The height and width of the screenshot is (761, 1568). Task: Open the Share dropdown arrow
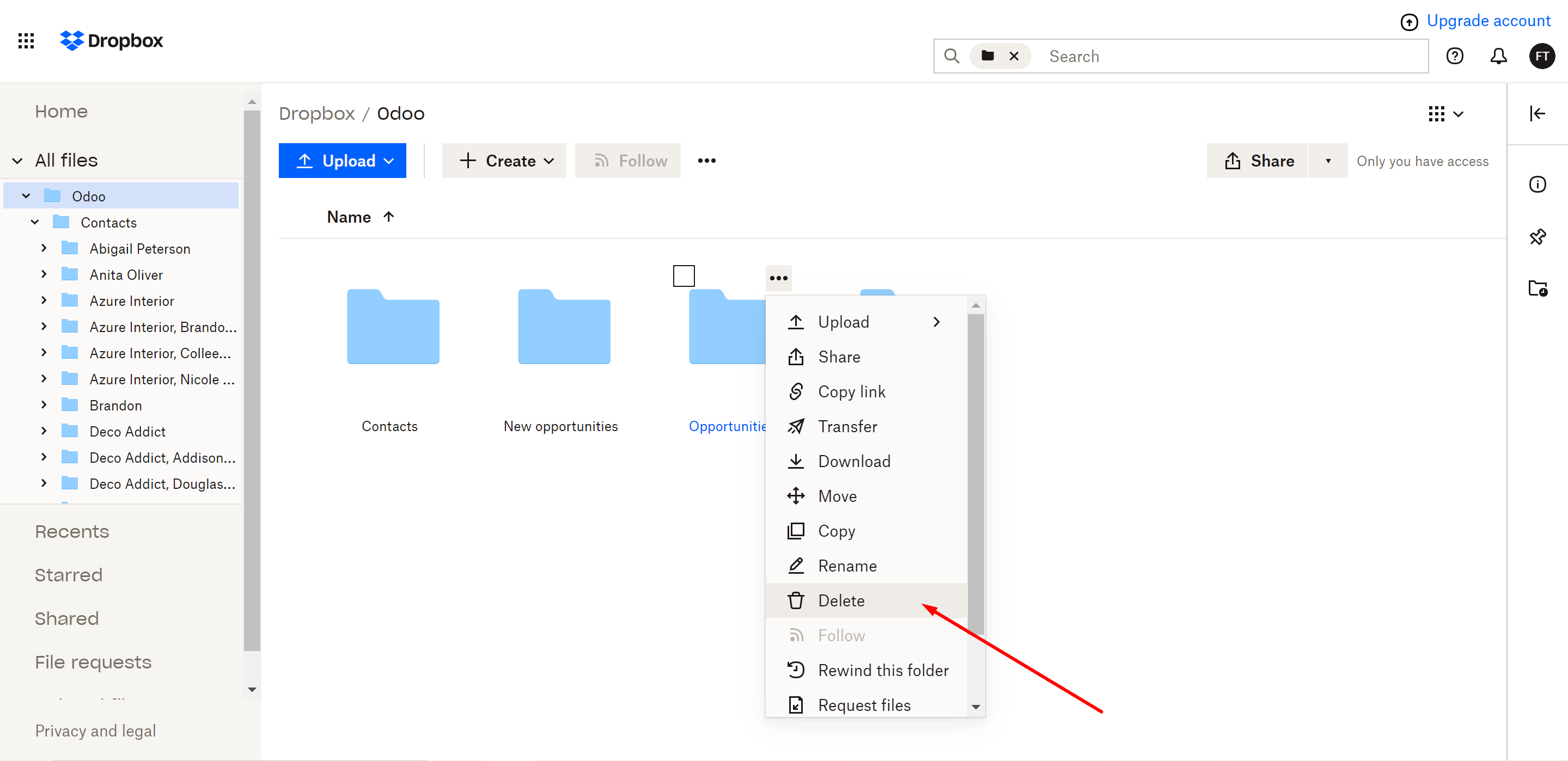(x=1328, y=161)
